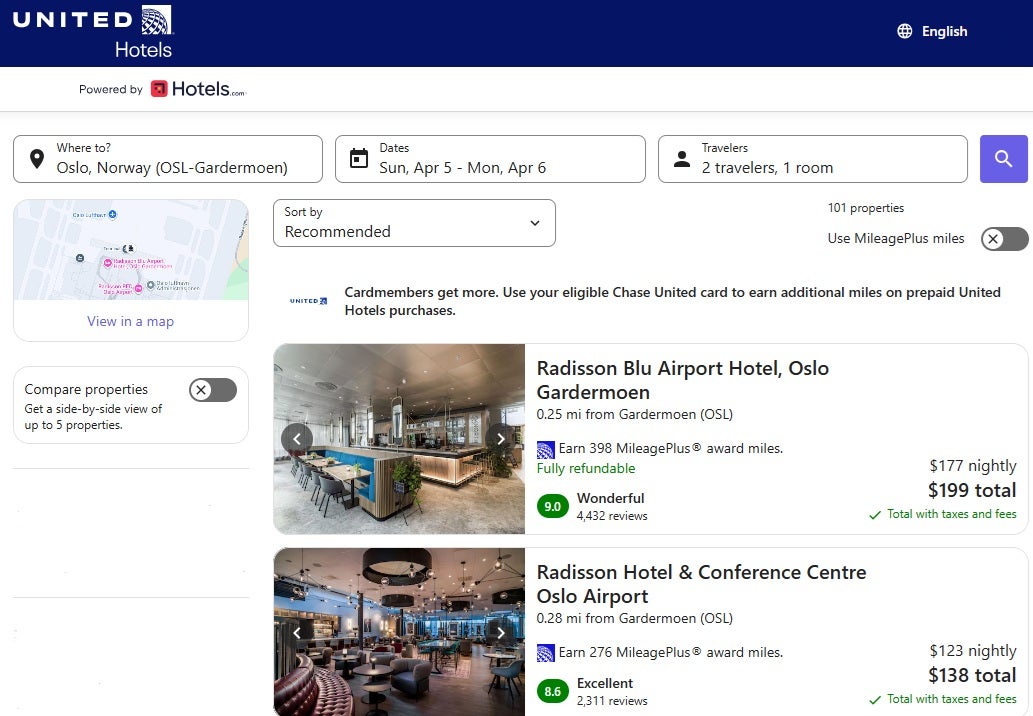Viewport: 1033px width, 716px height.
Task: Advance Radisson Blu photos with right carousel arrow
Action: point(500,438)
